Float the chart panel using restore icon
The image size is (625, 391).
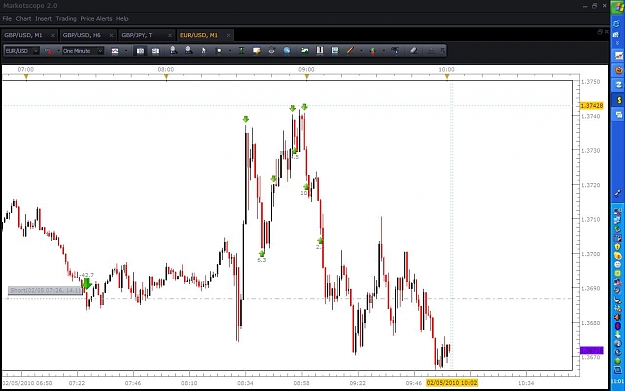[x=600, y=31]
